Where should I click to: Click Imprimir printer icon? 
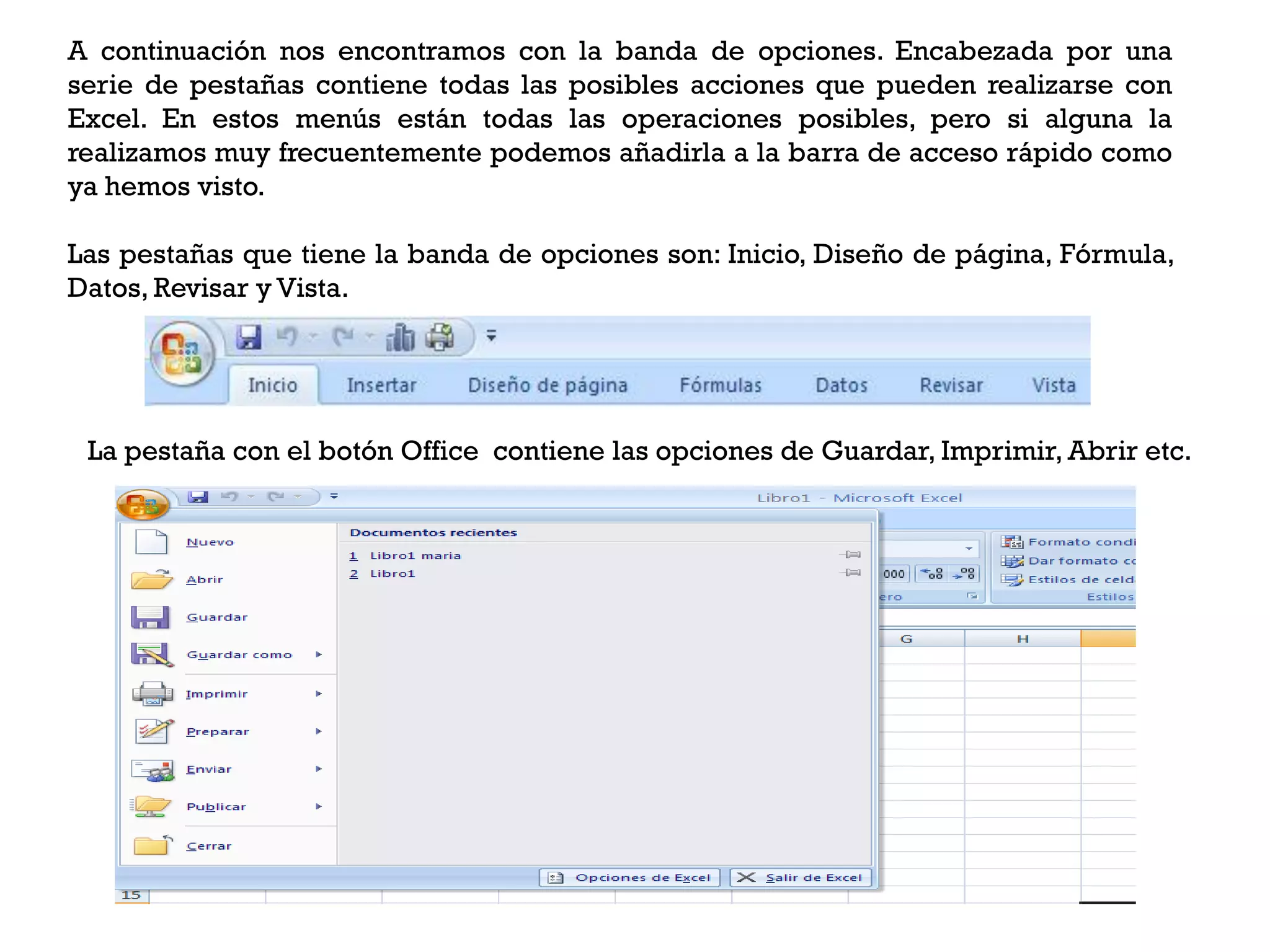[x=153, y=694]
